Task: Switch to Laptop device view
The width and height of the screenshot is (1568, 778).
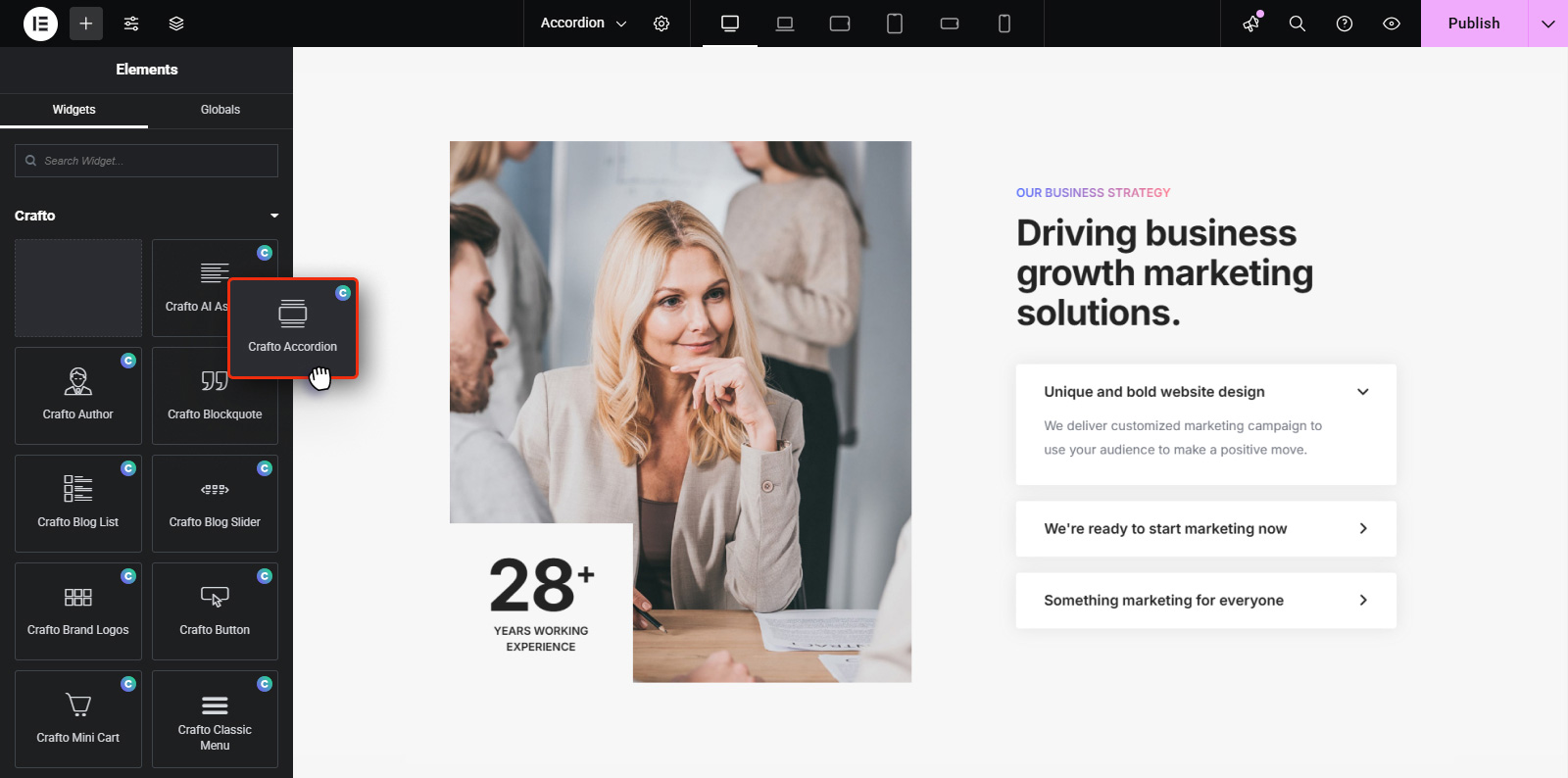Action: pos(785,24)
